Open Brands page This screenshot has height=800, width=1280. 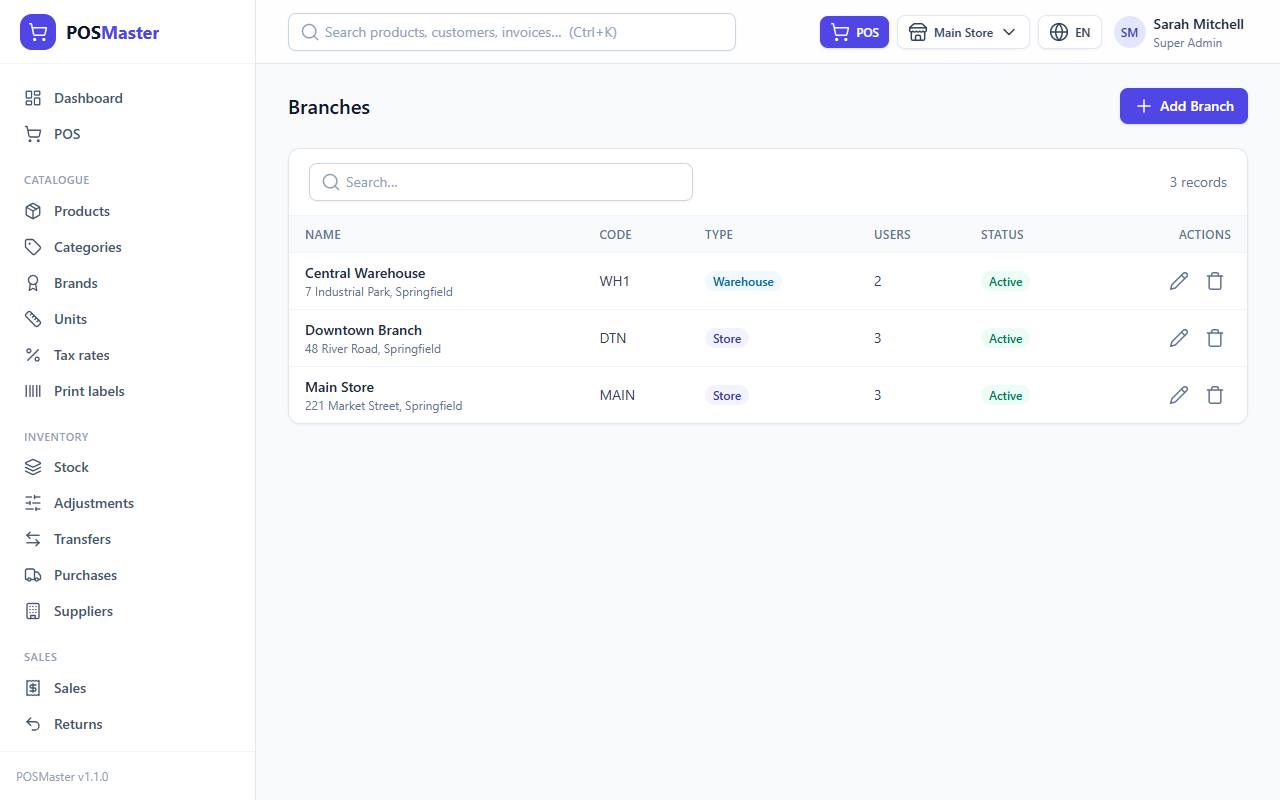[127, 283]
